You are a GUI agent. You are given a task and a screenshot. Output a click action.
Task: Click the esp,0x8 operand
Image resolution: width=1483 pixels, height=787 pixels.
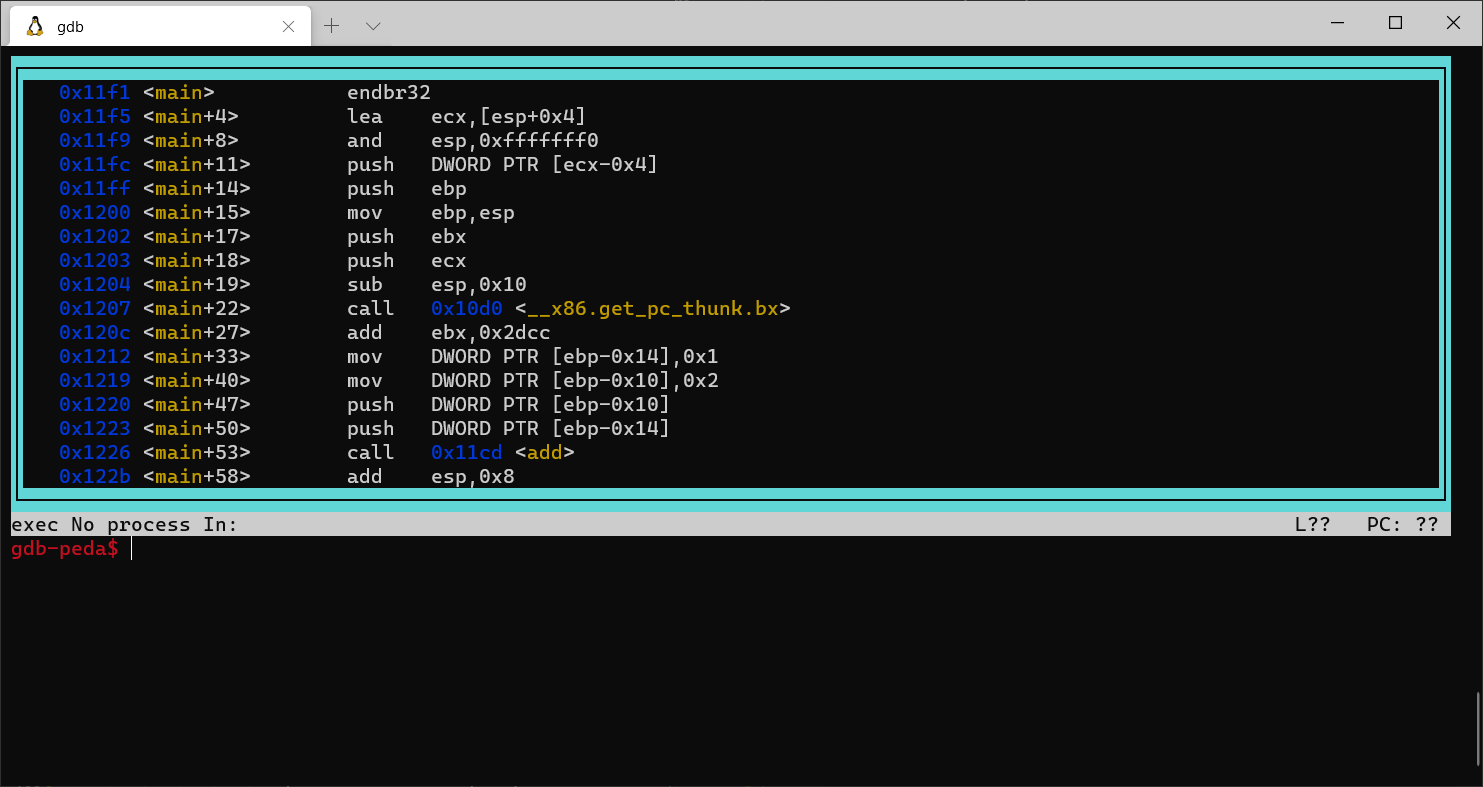[x=473, y=476]
